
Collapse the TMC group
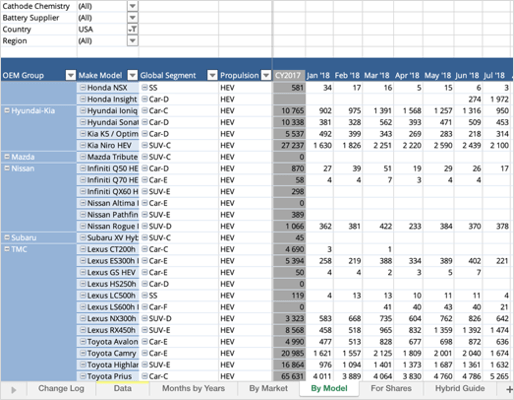tap(7, 249)
